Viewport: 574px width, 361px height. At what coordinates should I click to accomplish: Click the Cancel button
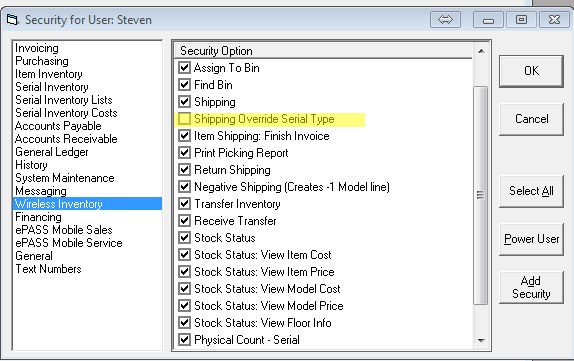pos(531,119)
